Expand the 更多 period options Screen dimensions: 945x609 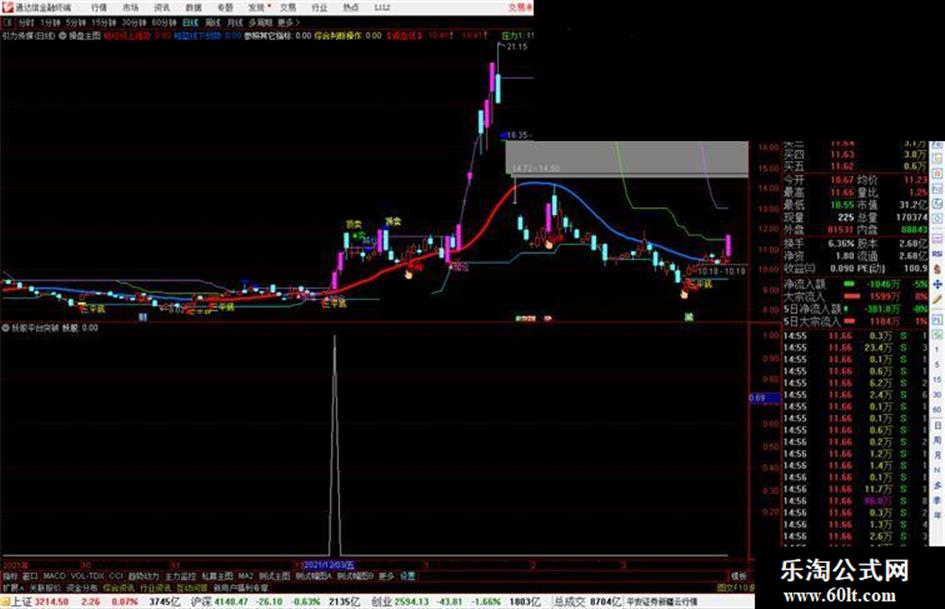(x=288, y=23)
